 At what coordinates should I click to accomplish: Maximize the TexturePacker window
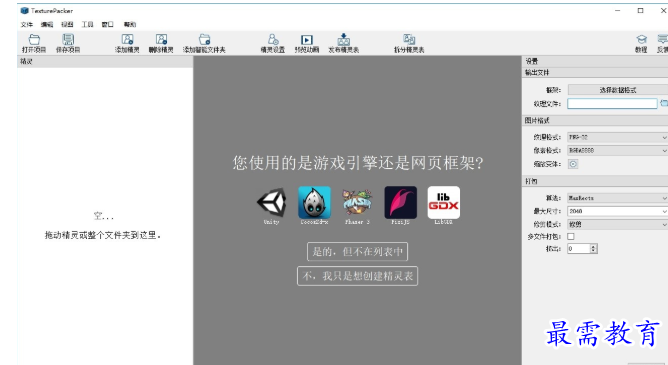[640, 11]
